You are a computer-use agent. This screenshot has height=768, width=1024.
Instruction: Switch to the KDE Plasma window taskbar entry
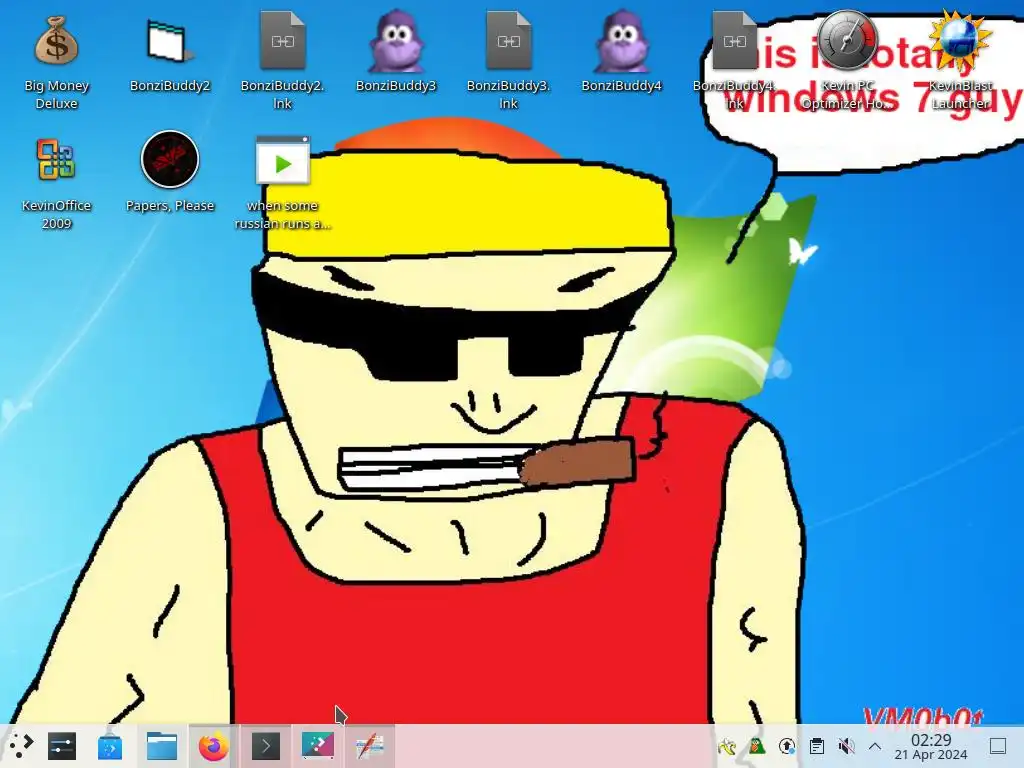pos(318,746)
